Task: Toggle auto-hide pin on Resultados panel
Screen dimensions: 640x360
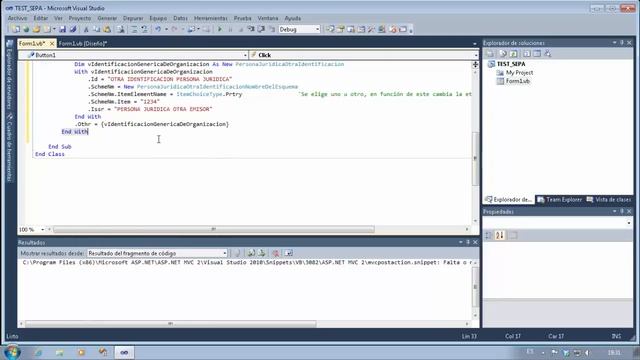Action: tap(468, 242)
